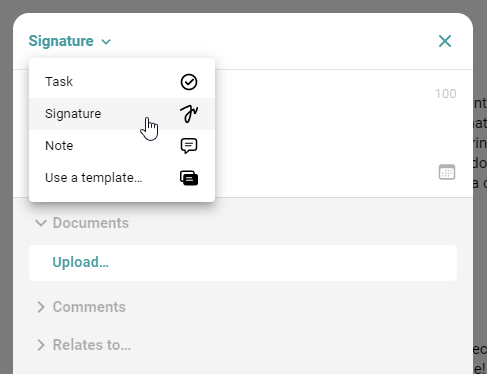Close the dialog with the X icon

pos(445,41)
